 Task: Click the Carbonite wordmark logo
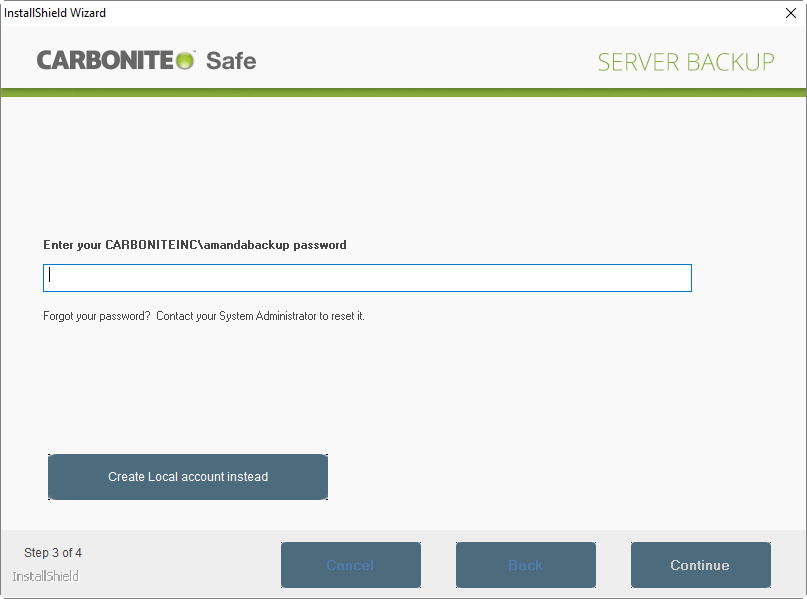click(x=106, y=60)
